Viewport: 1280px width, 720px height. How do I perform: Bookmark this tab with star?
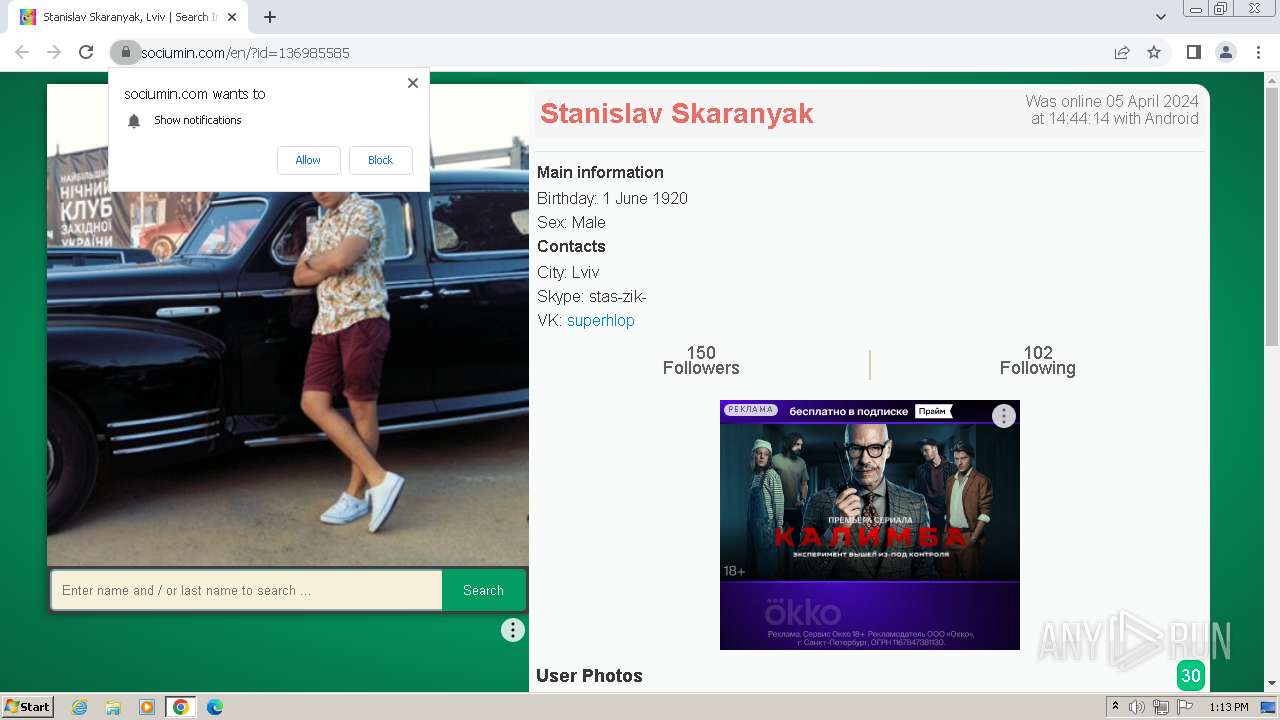(1154, 53)
